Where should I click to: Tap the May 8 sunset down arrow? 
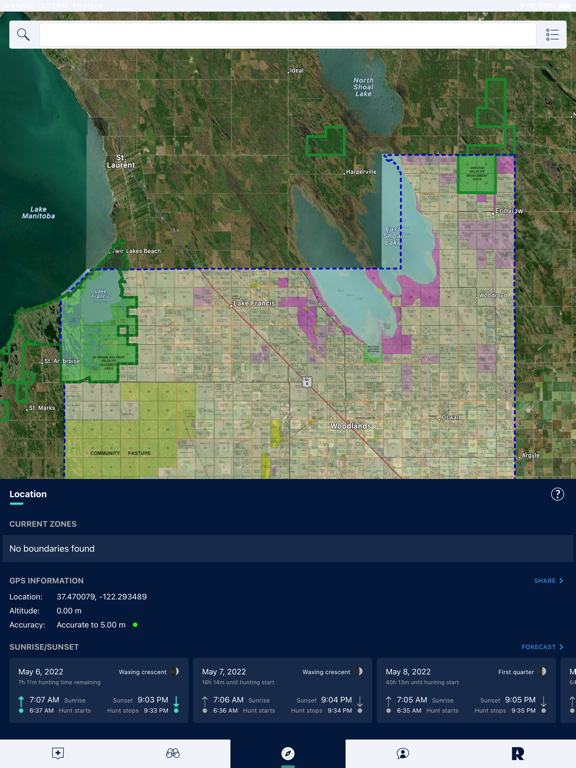pyautogui.click(x=544, y=704)
